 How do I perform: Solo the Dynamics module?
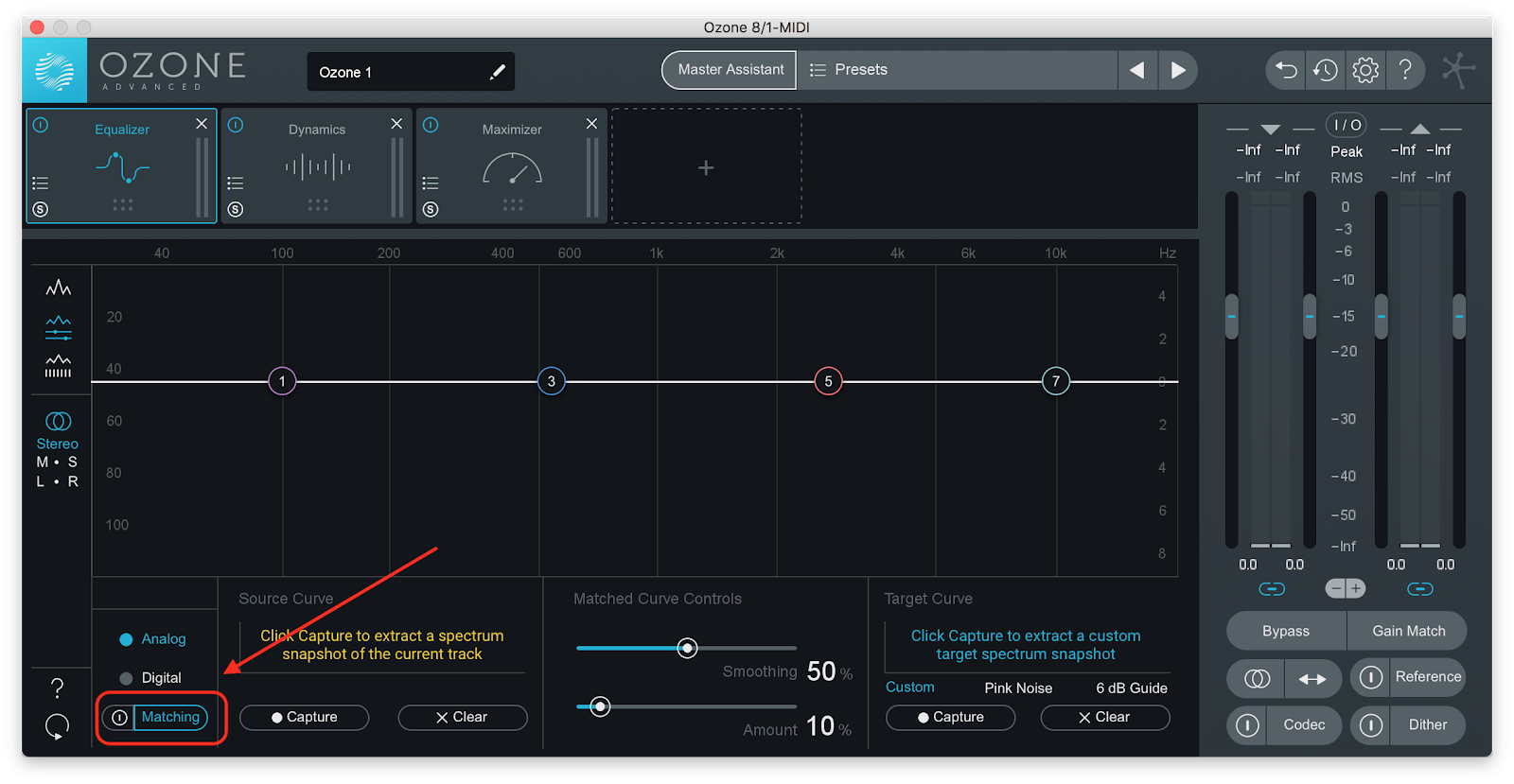(236, 210)
